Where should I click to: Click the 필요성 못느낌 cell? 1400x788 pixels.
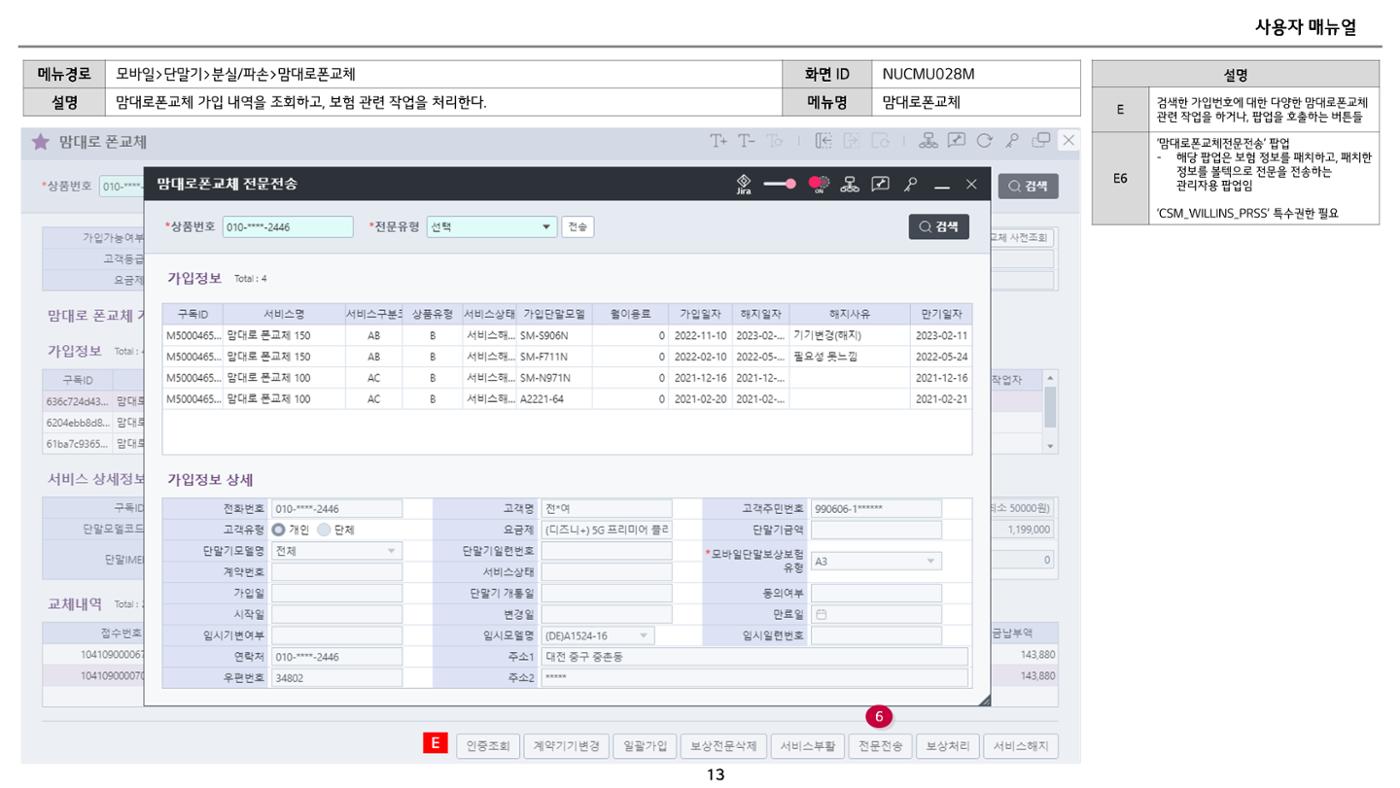point(849,356)
